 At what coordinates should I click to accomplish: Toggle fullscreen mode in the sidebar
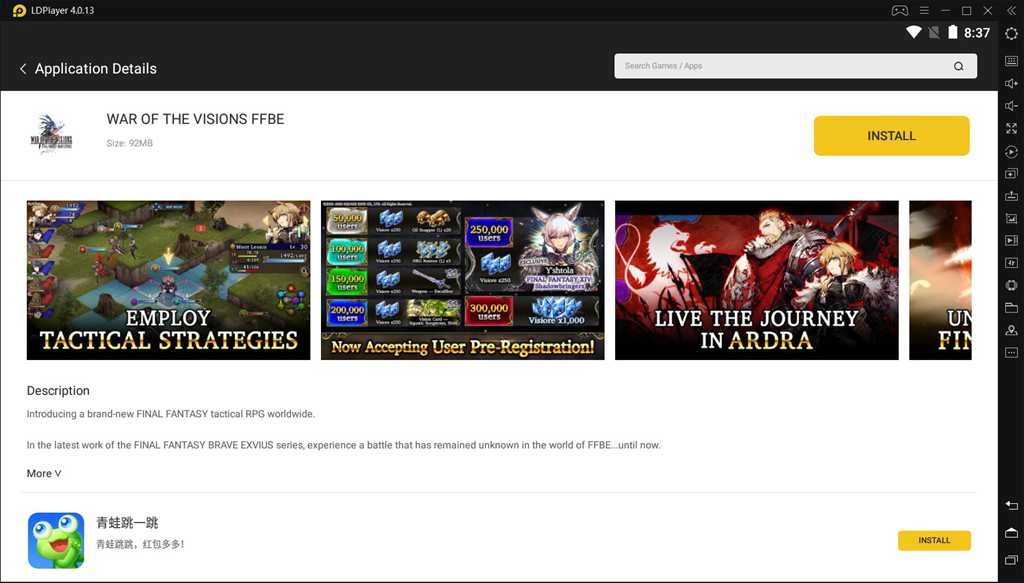point(1011,129)
